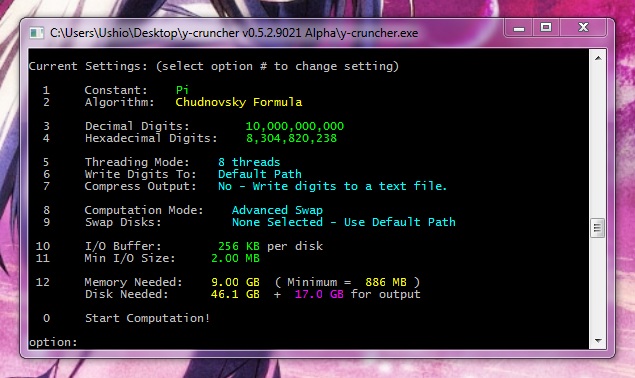This screenshot has height=378, width=635.
Task: Click 'Default Path' write digits value
Action: (x=260, y=174)
